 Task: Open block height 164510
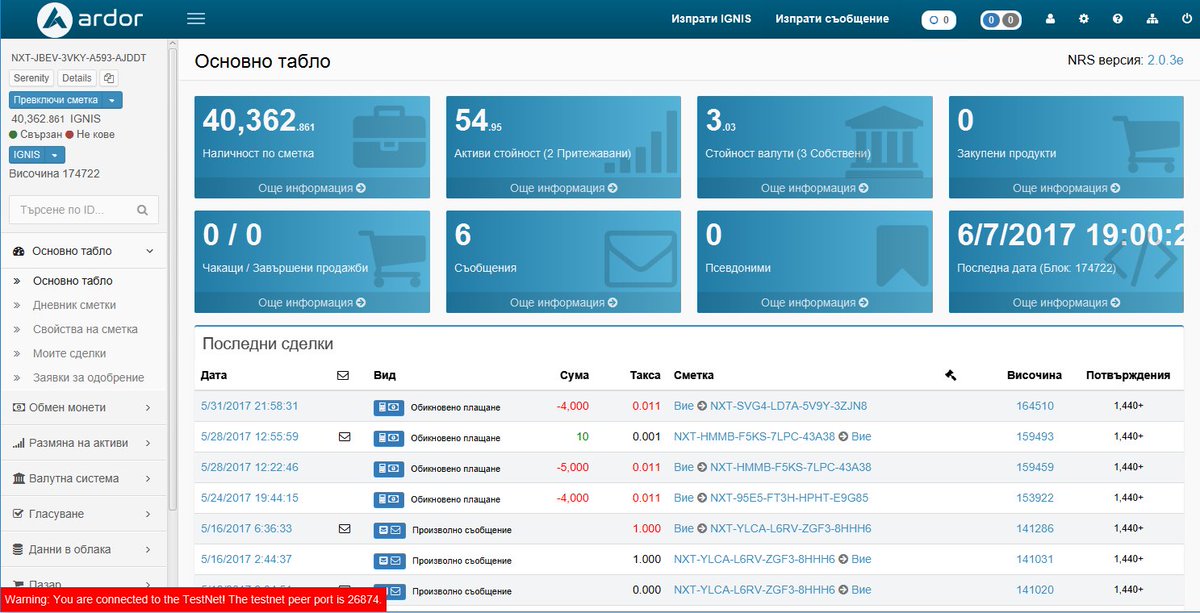[1035, 406]
